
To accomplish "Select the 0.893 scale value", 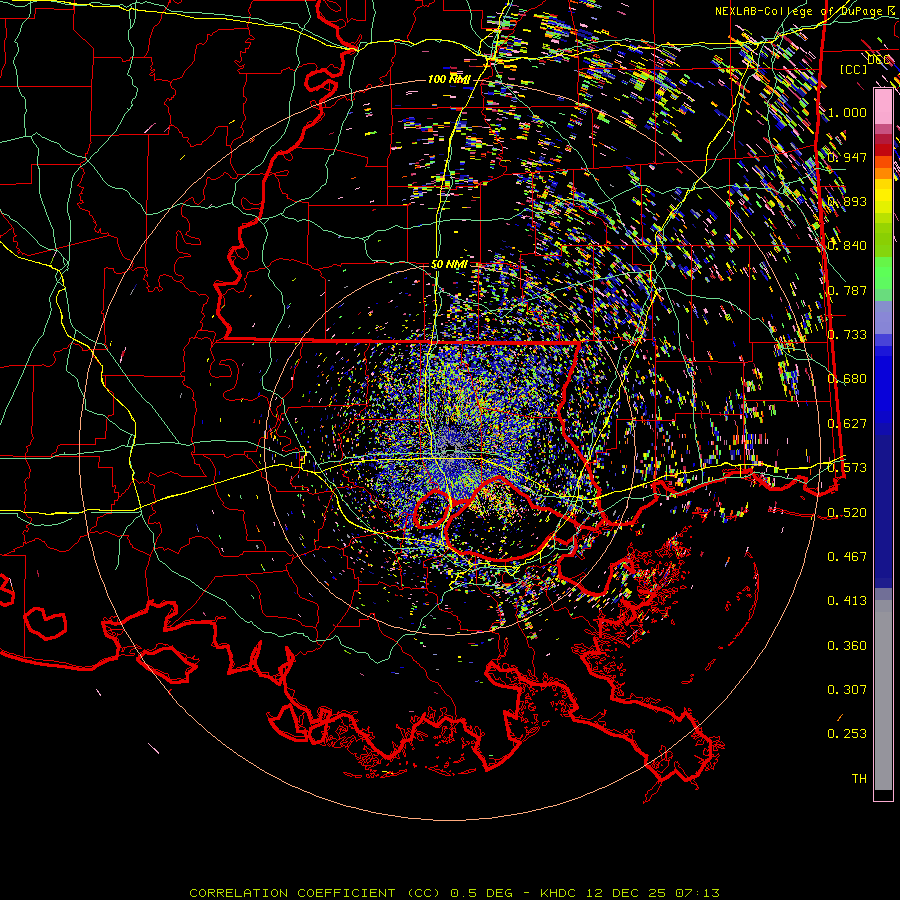I will click(847, 201).
